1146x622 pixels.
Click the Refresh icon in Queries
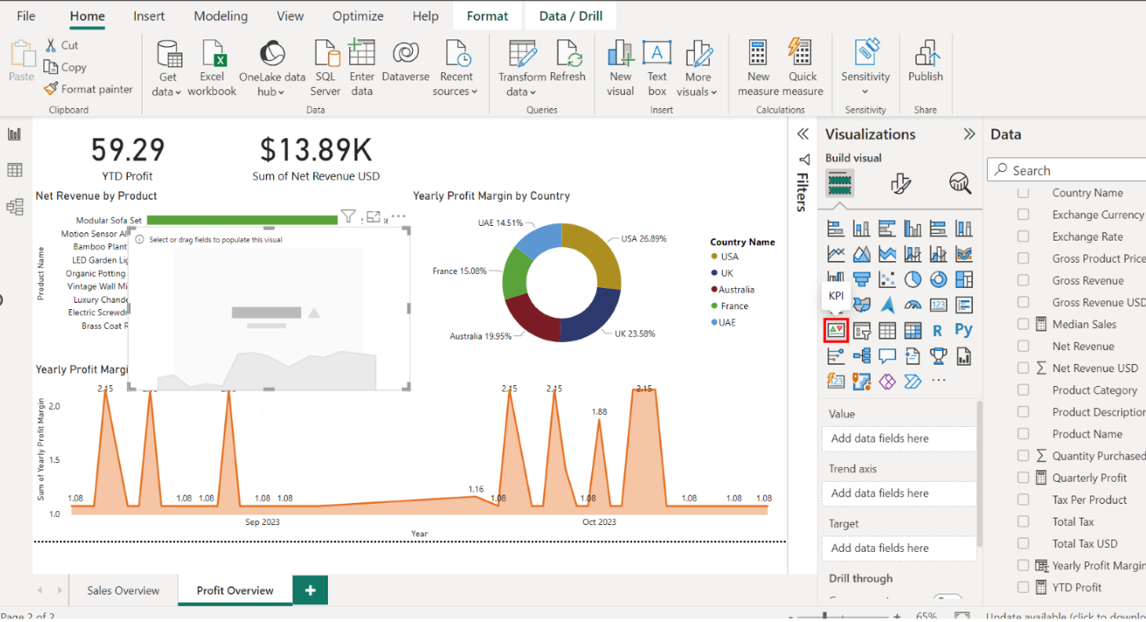[567, 58]
